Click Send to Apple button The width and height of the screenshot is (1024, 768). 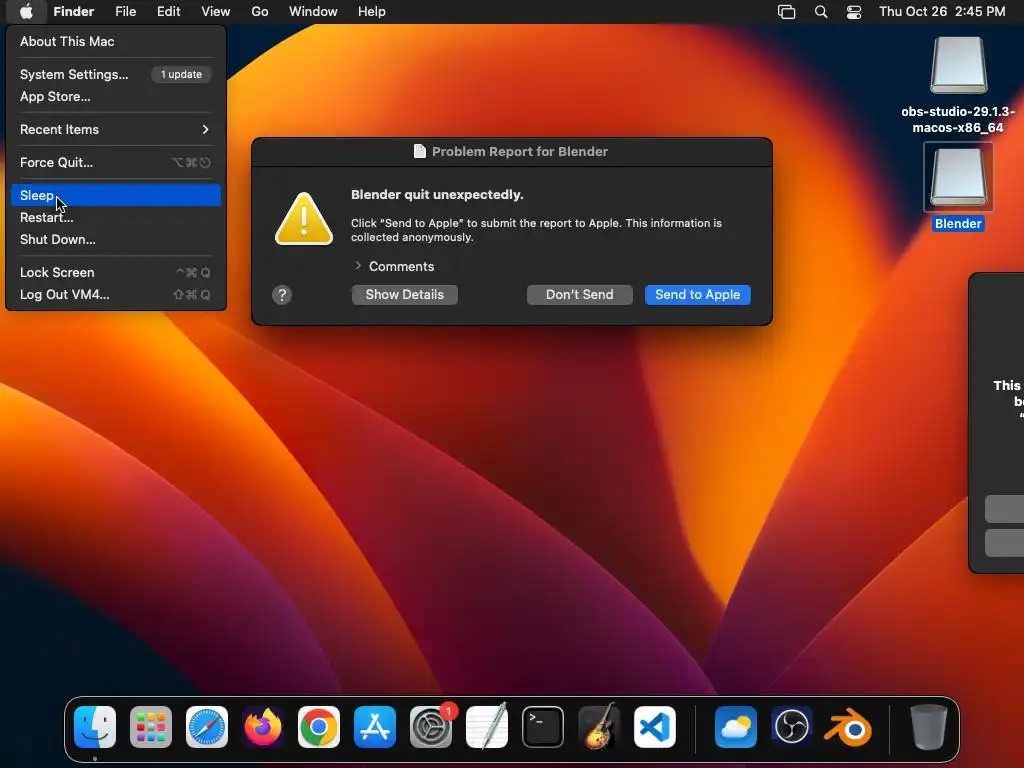(x=697, y=295)
